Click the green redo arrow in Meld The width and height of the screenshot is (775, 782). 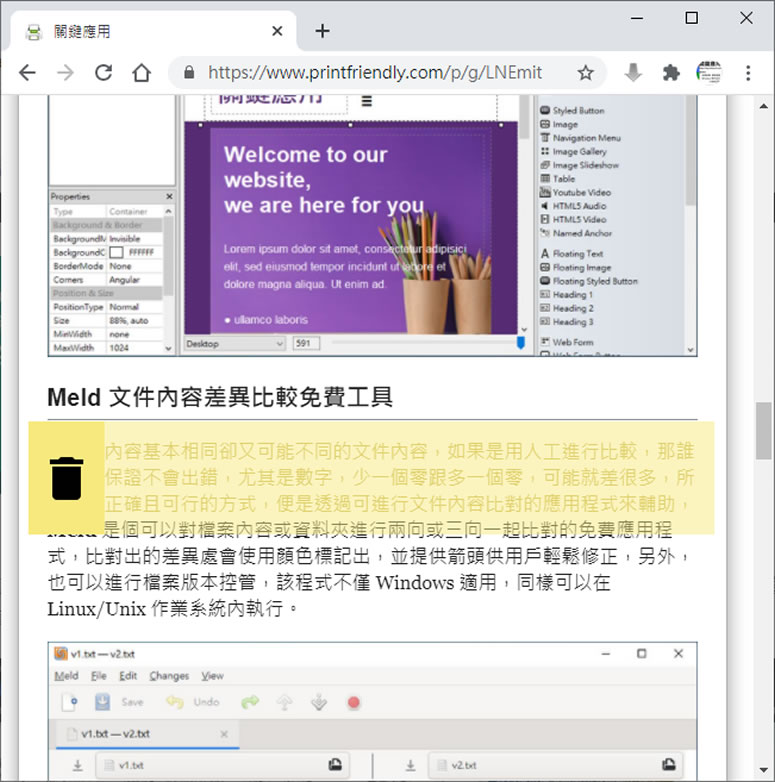(250, 703)
